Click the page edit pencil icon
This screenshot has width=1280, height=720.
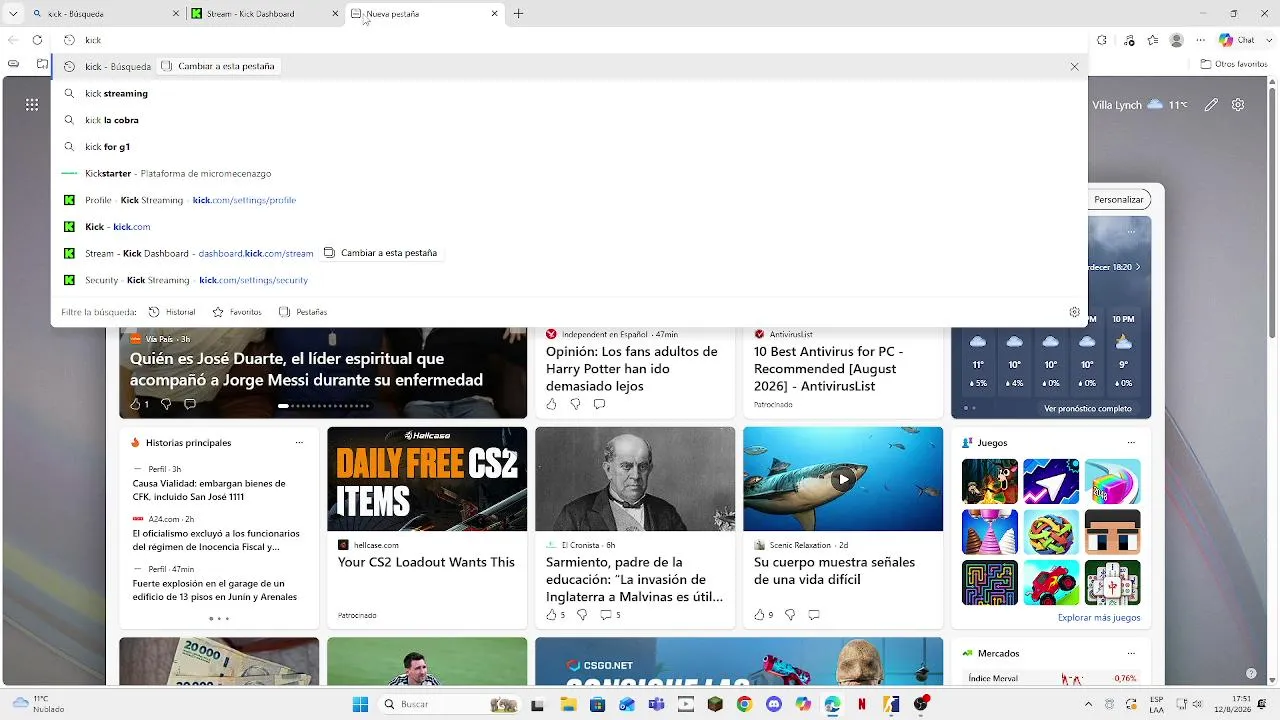[1212, 105]
